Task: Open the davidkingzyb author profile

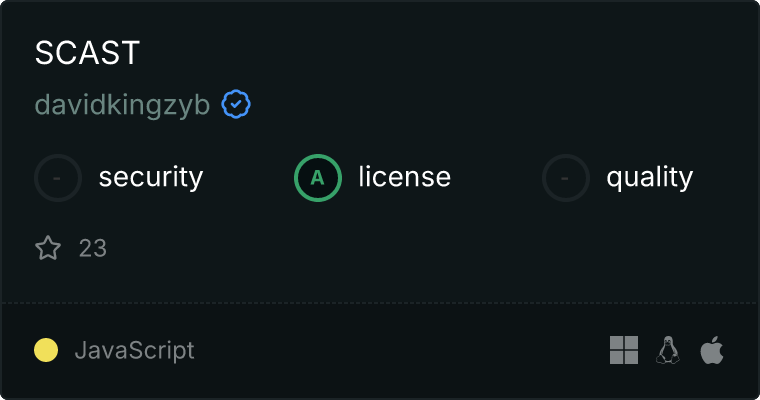Action: [122, 105]
